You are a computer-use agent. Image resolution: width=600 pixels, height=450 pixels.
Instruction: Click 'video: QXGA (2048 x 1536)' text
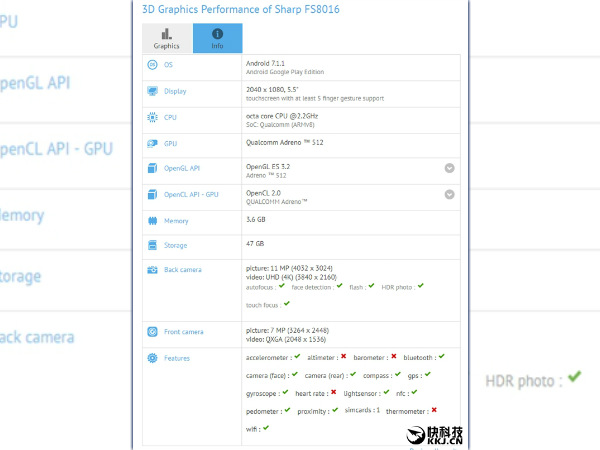(x=286, y=339)
